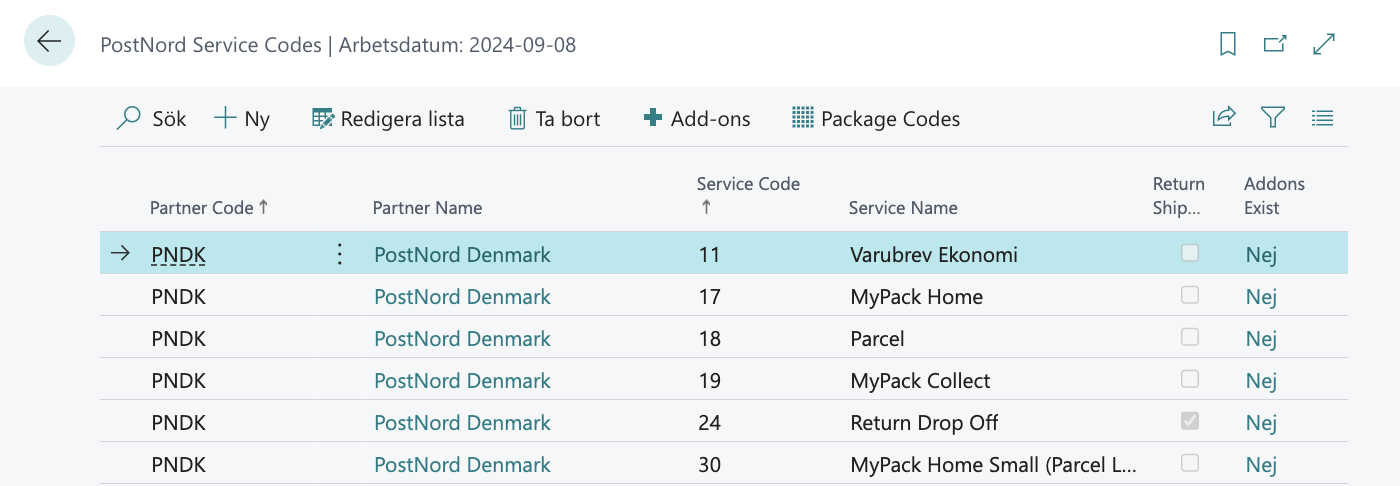
Task: Toggle Return Ship checkbox for MyPack Home Small
Action: coord(1190,463)
